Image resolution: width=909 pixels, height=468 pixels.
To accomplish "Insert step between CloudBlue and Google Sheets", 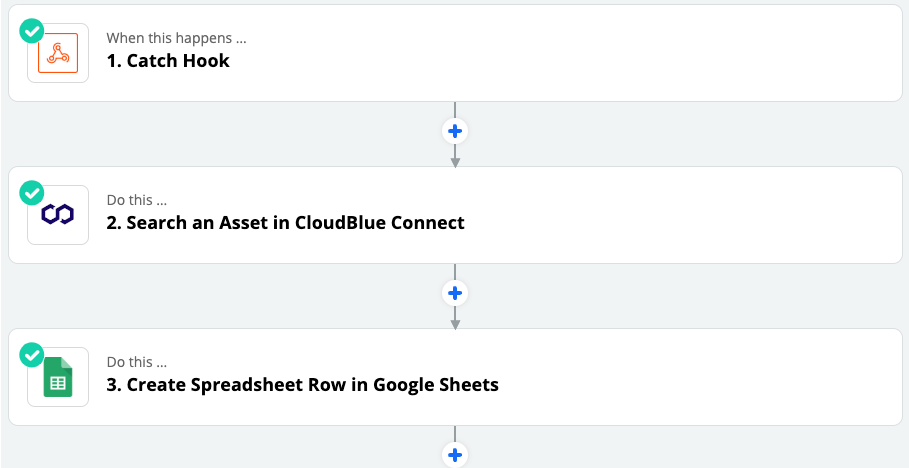I will click(x=455, y=293).
